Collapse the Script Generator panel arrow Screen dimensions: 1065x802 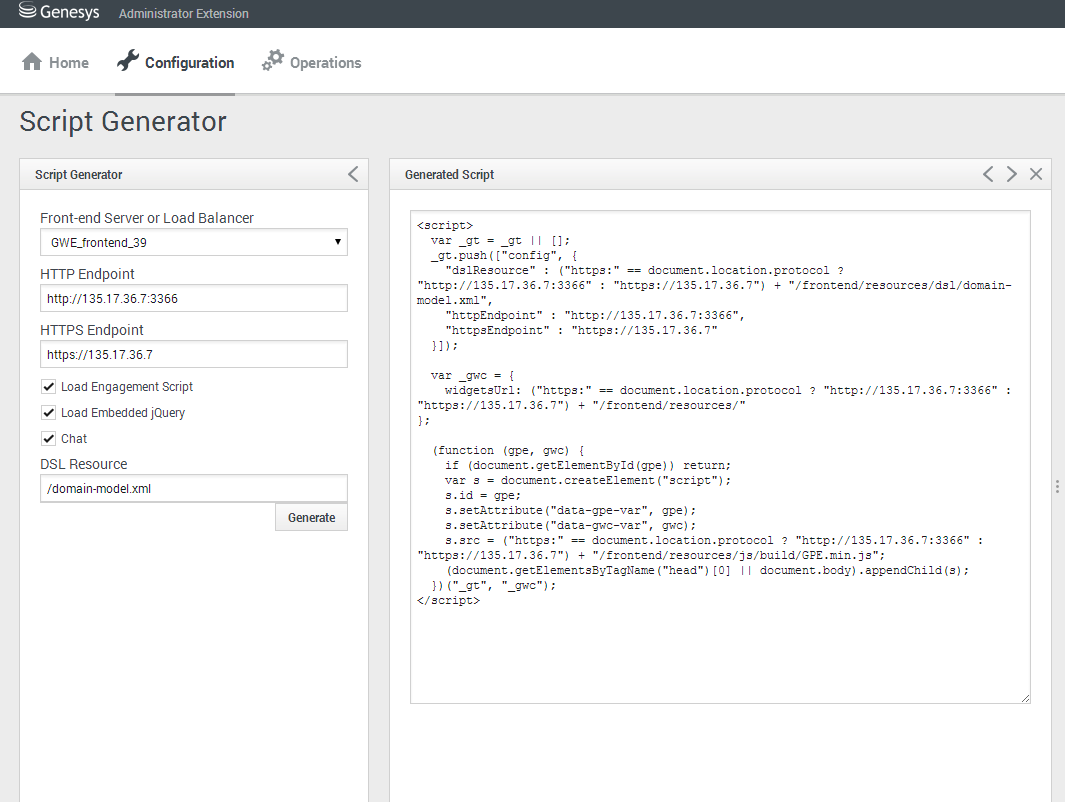(x=352, y=174)
